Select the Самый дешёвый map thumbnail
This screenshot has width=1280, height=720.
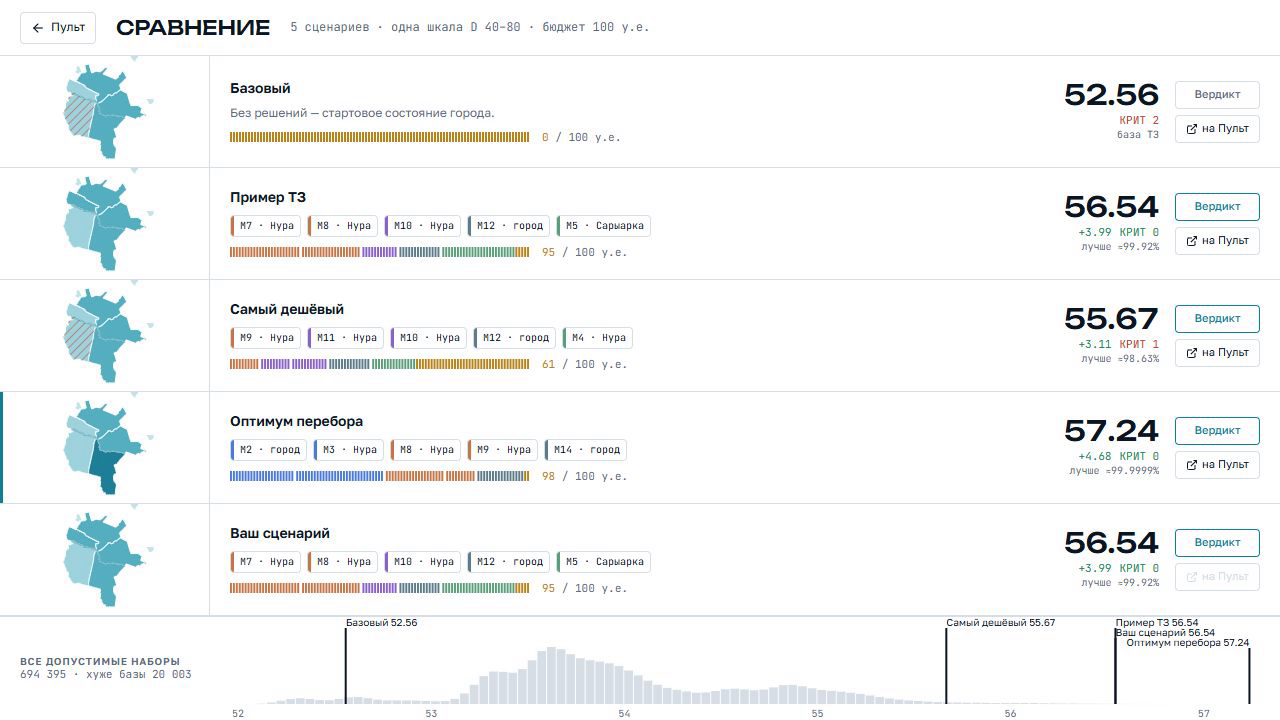click(x=104, y=336)
